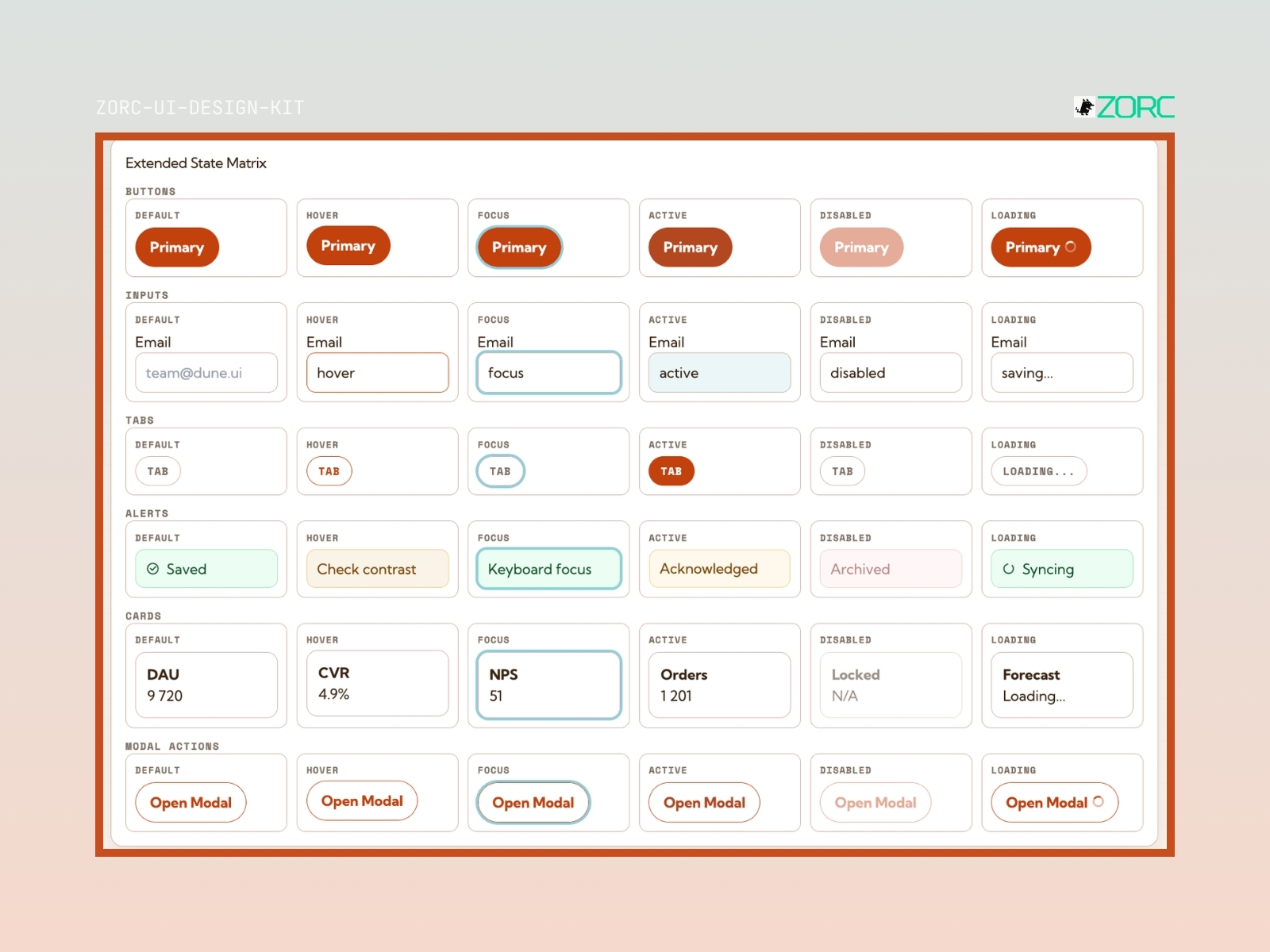
Task: Click the Email input containing saving...
Action: 1062,373
